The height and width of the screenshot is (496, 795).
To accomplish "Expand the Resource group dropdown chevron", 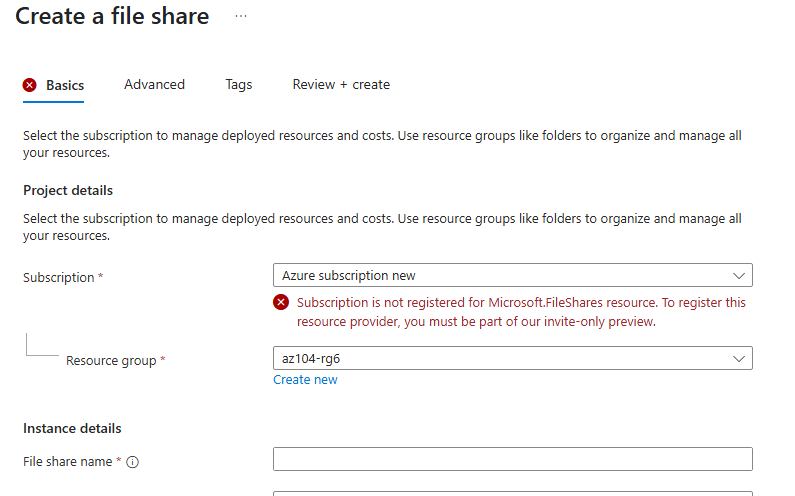I will pos(739,358).
